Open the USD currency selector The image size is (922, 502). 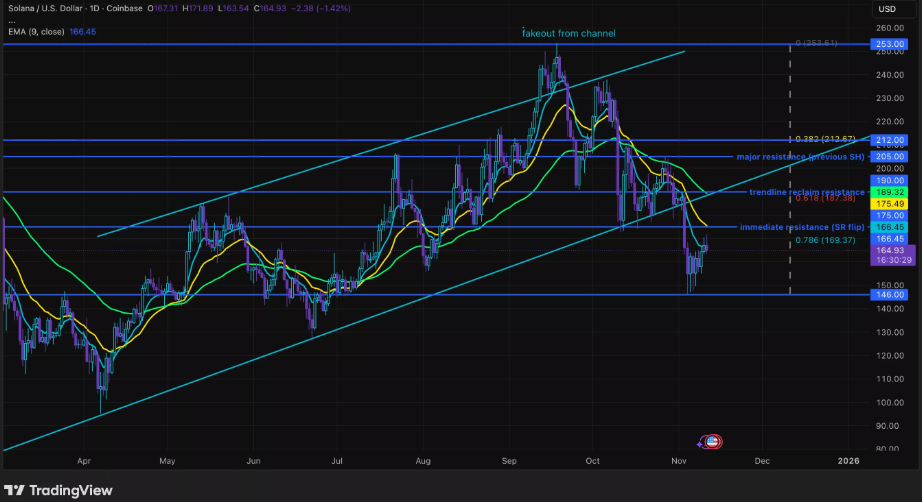[887, 9]
